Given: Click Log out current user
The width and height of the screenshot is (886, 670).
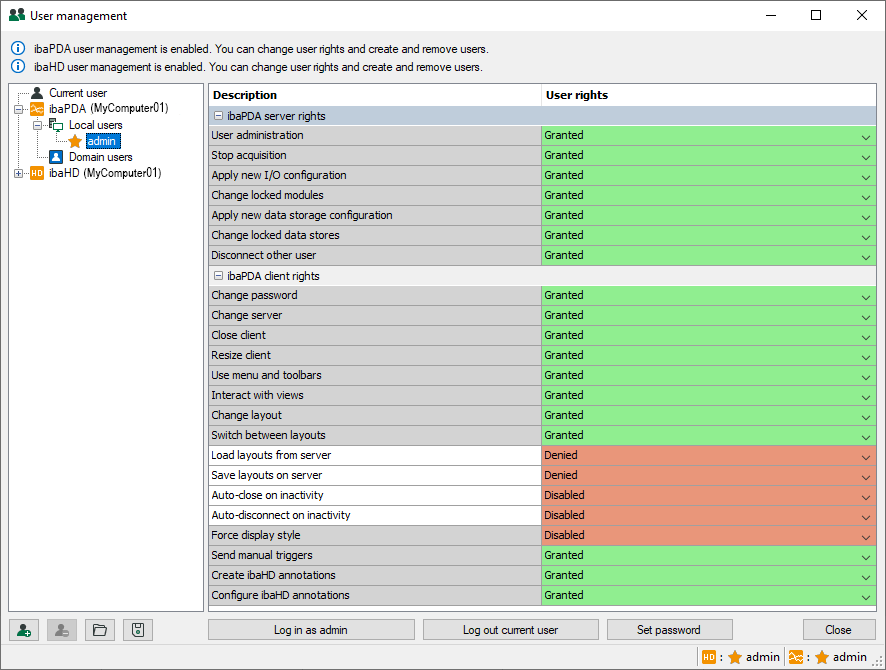Looking at the screenshot, I should (x=510, y=630).
